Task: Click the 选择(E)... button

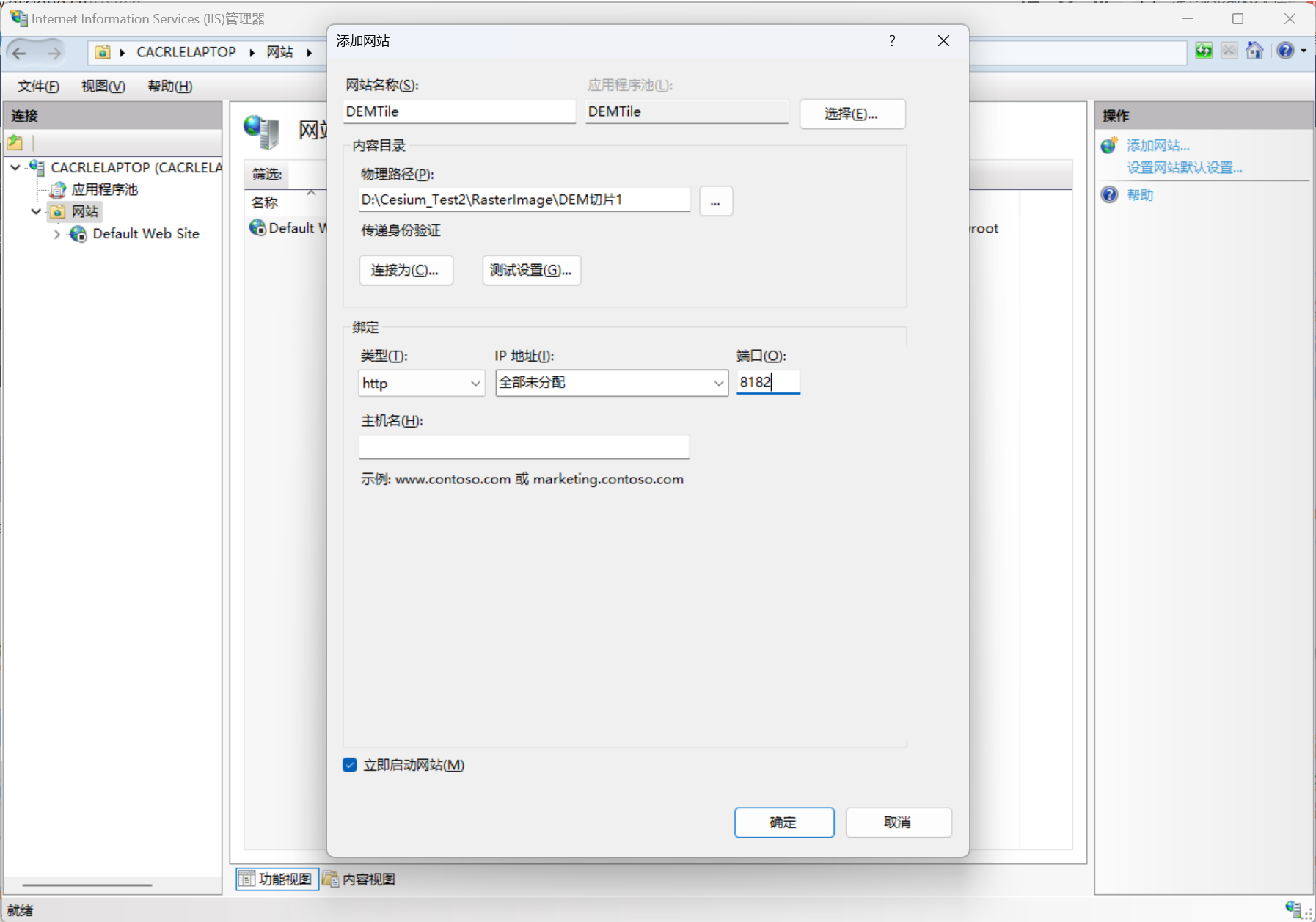Action: (852, 114)
